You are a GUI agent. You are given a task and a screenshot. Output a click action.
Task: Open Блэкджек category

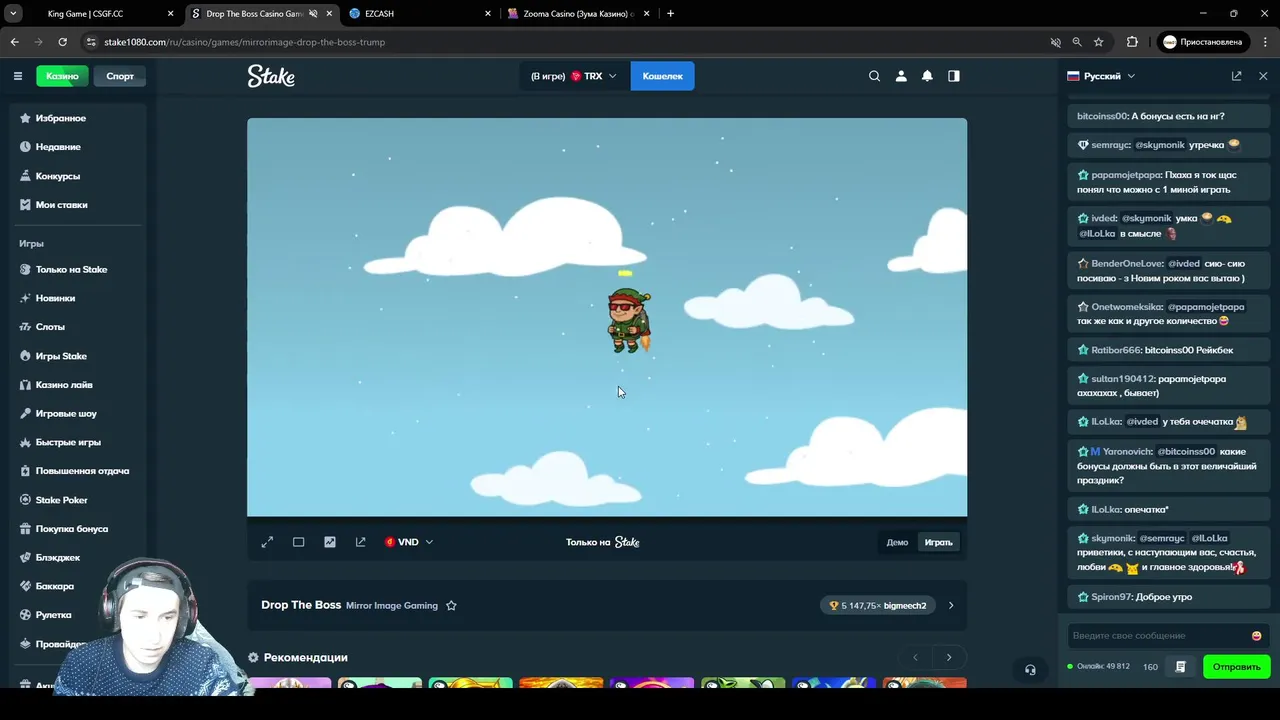[x=58, y=558]
